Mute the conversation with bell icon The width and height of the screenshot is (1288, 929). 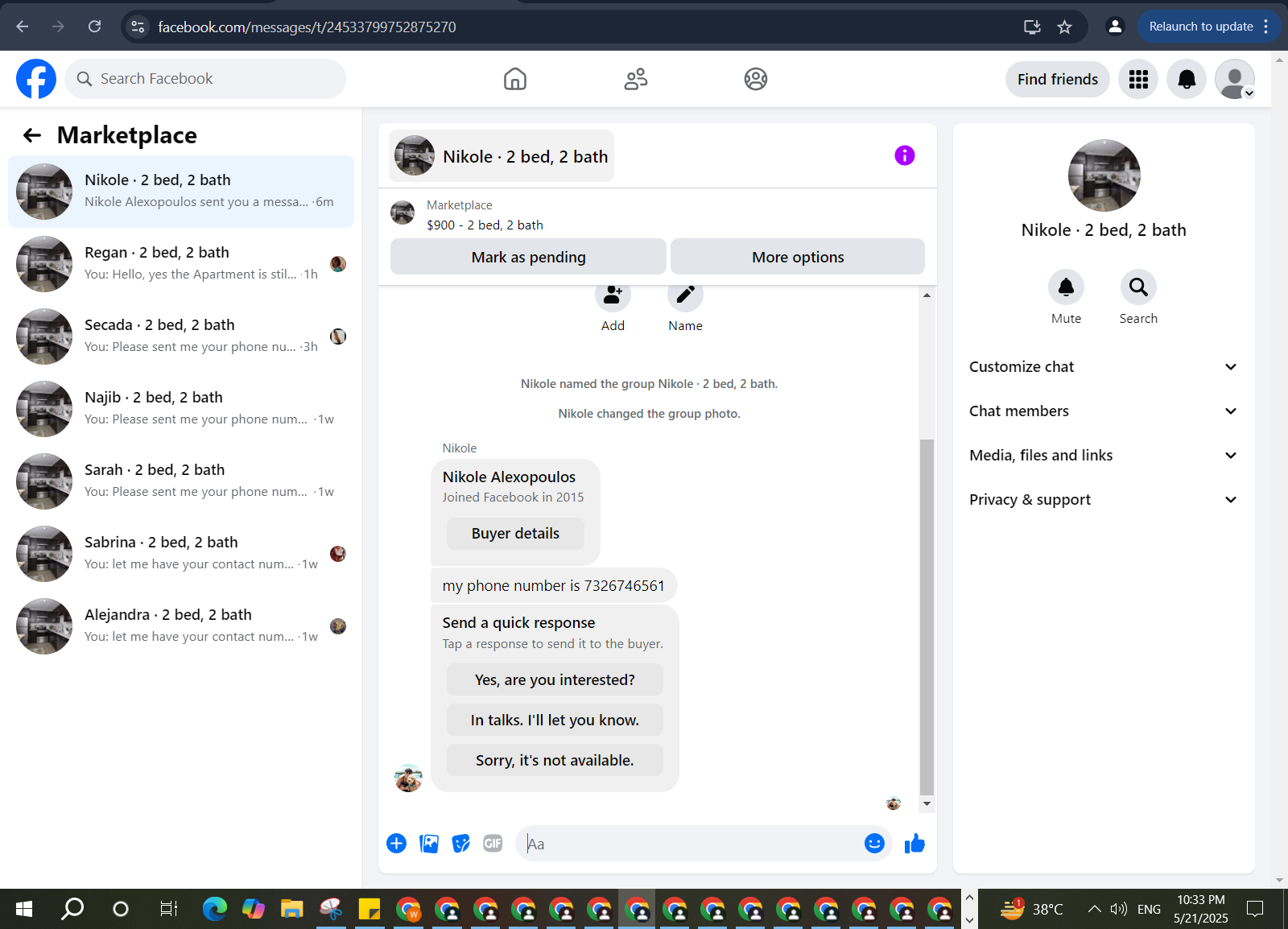[1066, 287]
